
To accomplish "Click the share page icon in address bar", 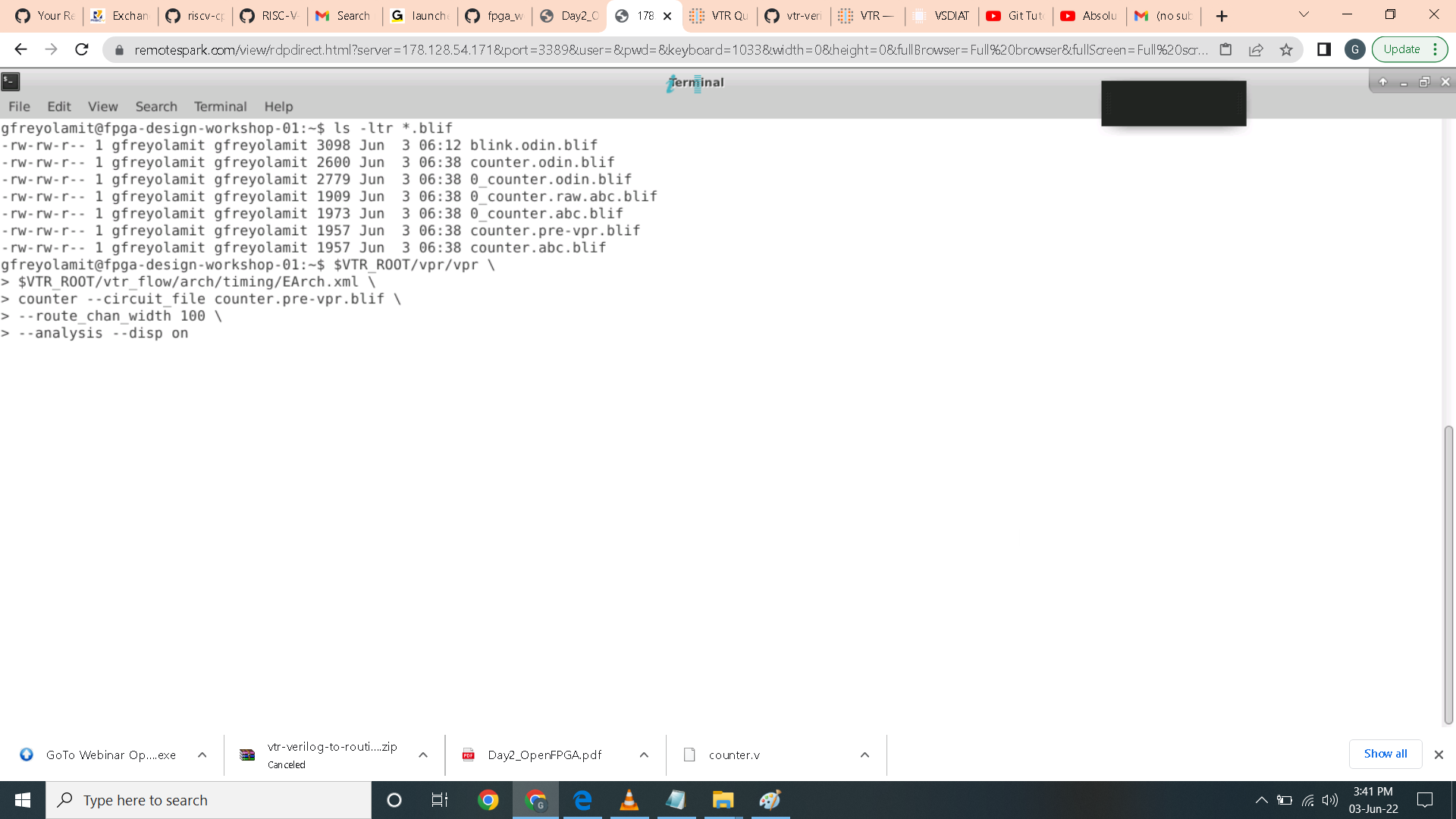I will coord(1256,49).
